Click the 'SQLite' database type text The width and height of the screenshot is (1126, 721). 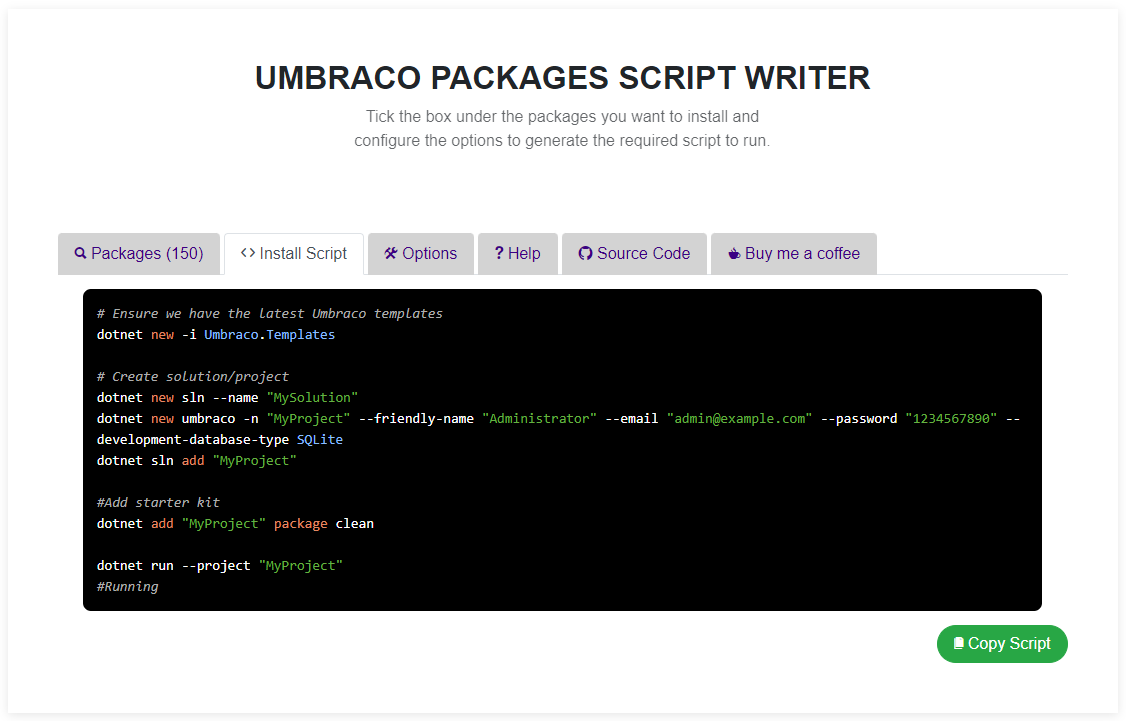320,439
